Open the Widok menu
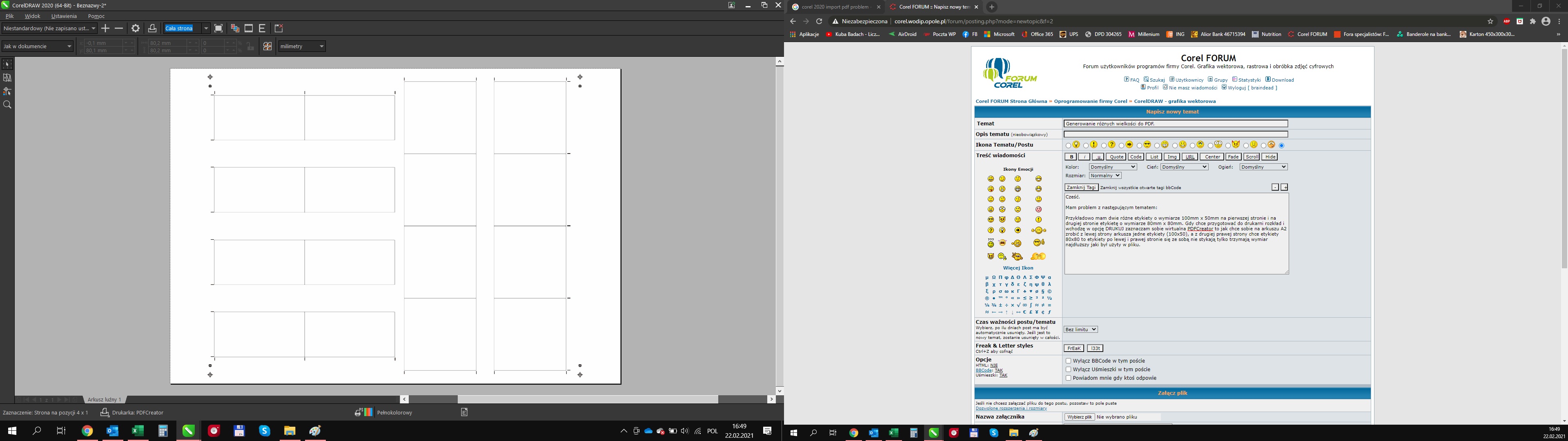1568x441 pixels. 32,16
